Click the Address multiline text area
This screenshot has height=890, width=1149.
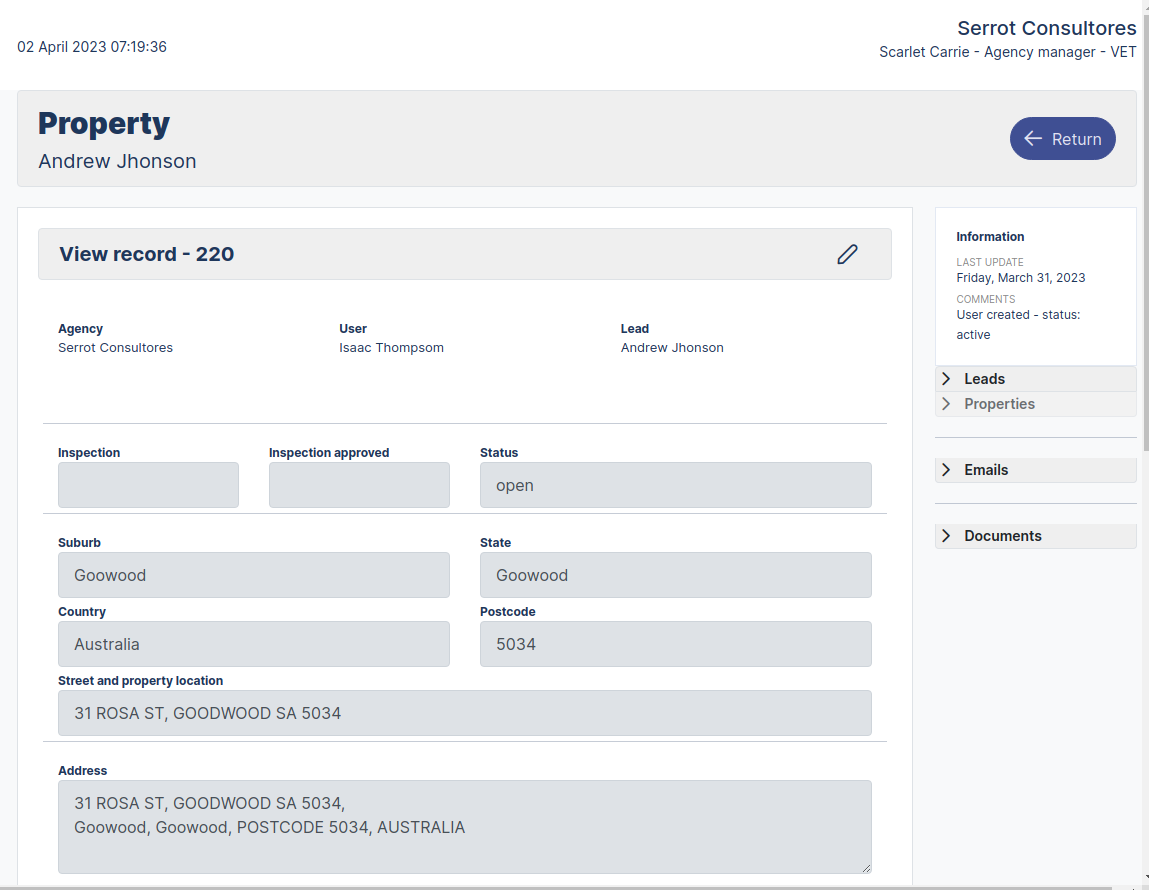tap(465, 826)
